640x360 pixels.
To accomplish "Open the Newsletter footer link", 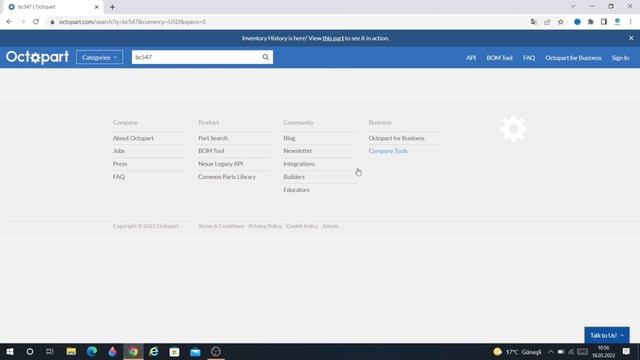I will [x=298, y=151].
